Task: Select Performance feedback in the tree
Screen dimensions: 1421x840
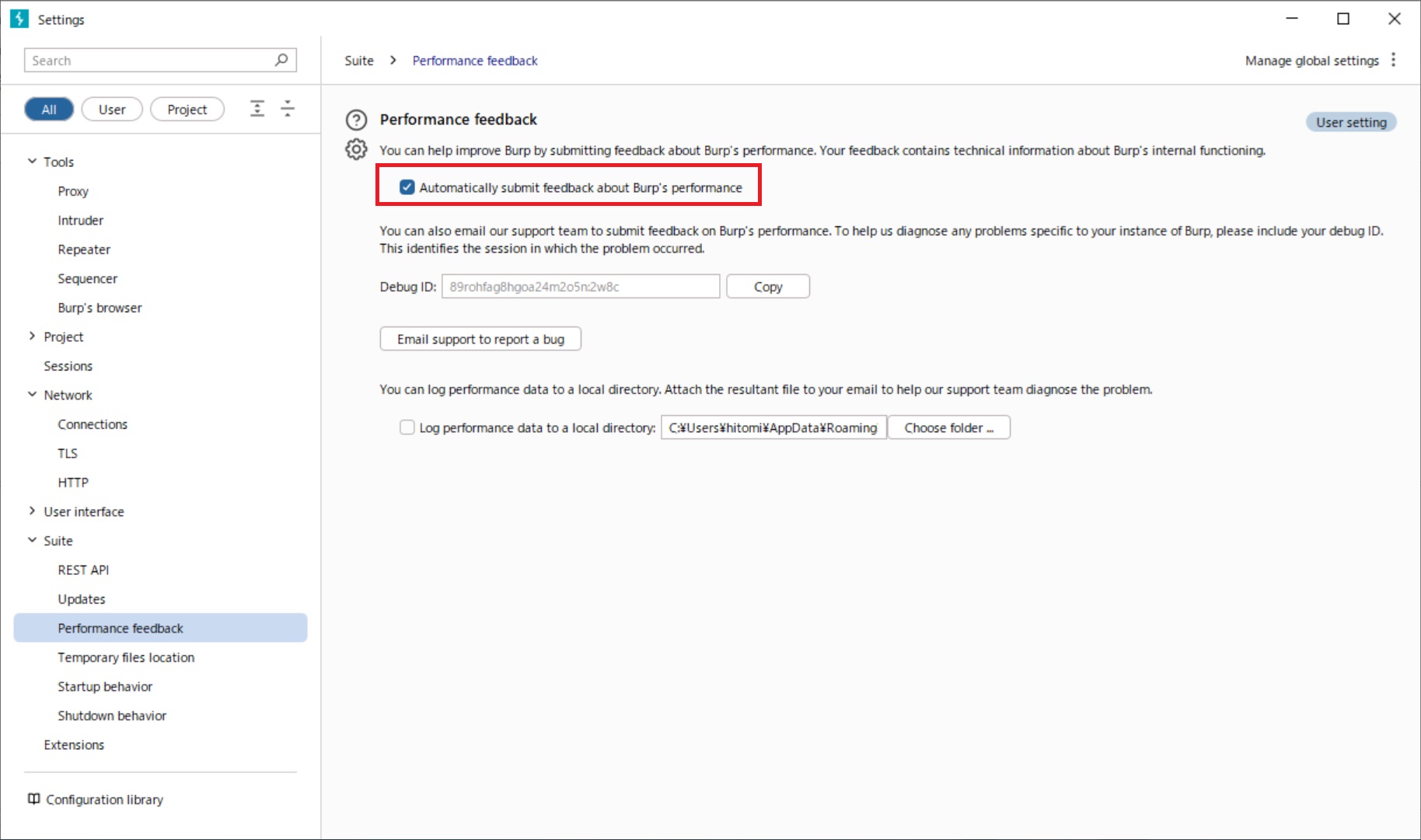Action: point(160,628)
